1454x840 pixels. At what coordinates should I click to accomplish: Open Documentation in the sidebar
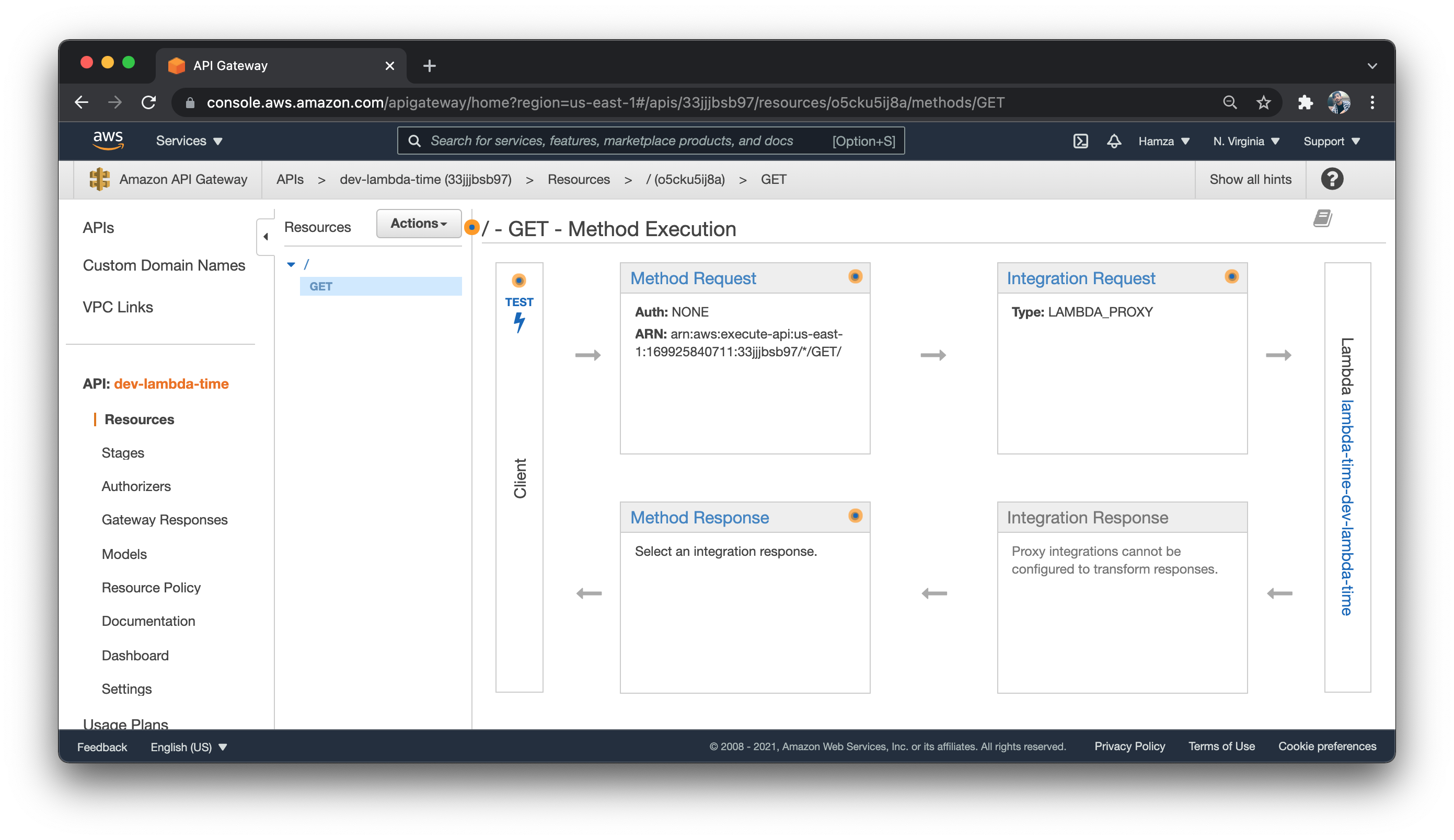click(x=148, y=622)
